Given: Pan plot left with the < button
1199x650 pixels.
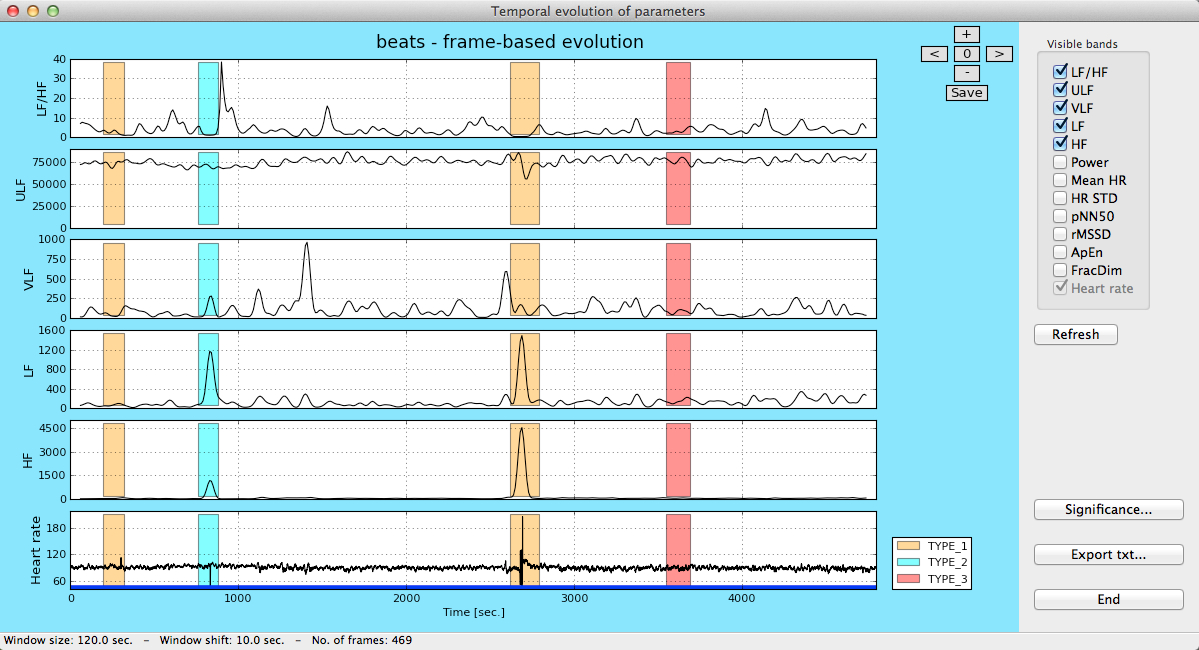Looking at the screenshot, I should 934,54.
